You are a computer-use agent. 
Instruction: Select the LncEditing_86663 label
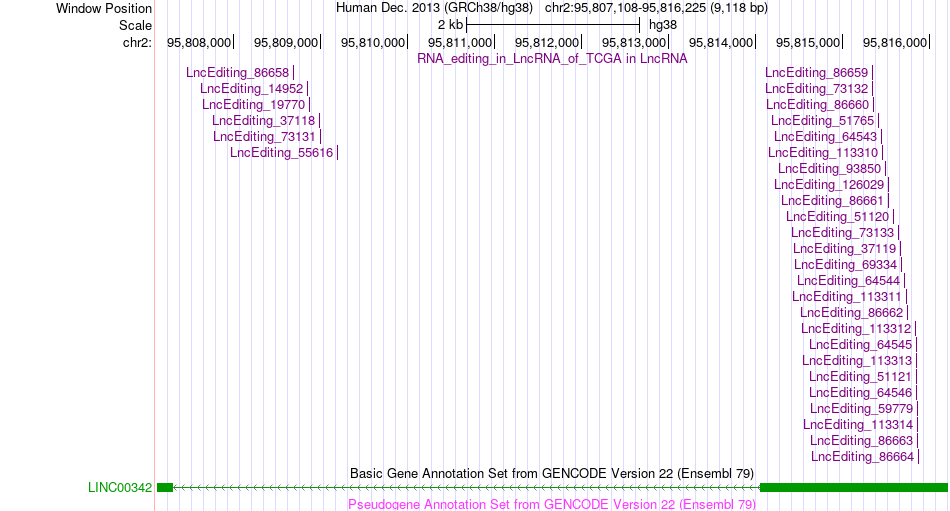pyautogui.click(x=862, y=441)
